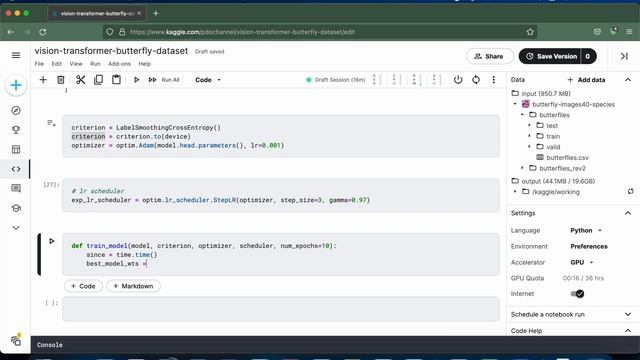Screen dimensions: 640x360
Task: Open the Home compass icon in sidebar
Action: click(16, 111)
